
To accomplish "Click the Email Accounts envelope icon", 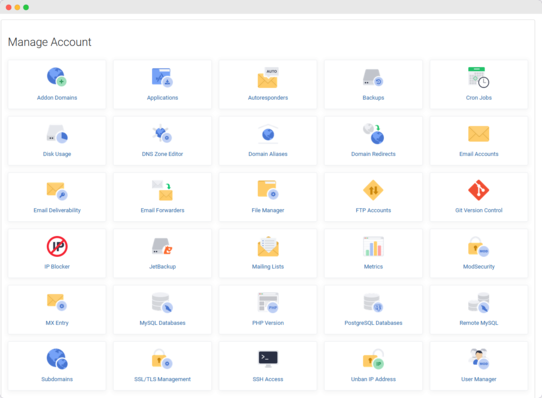I will (x=478, y=134).
